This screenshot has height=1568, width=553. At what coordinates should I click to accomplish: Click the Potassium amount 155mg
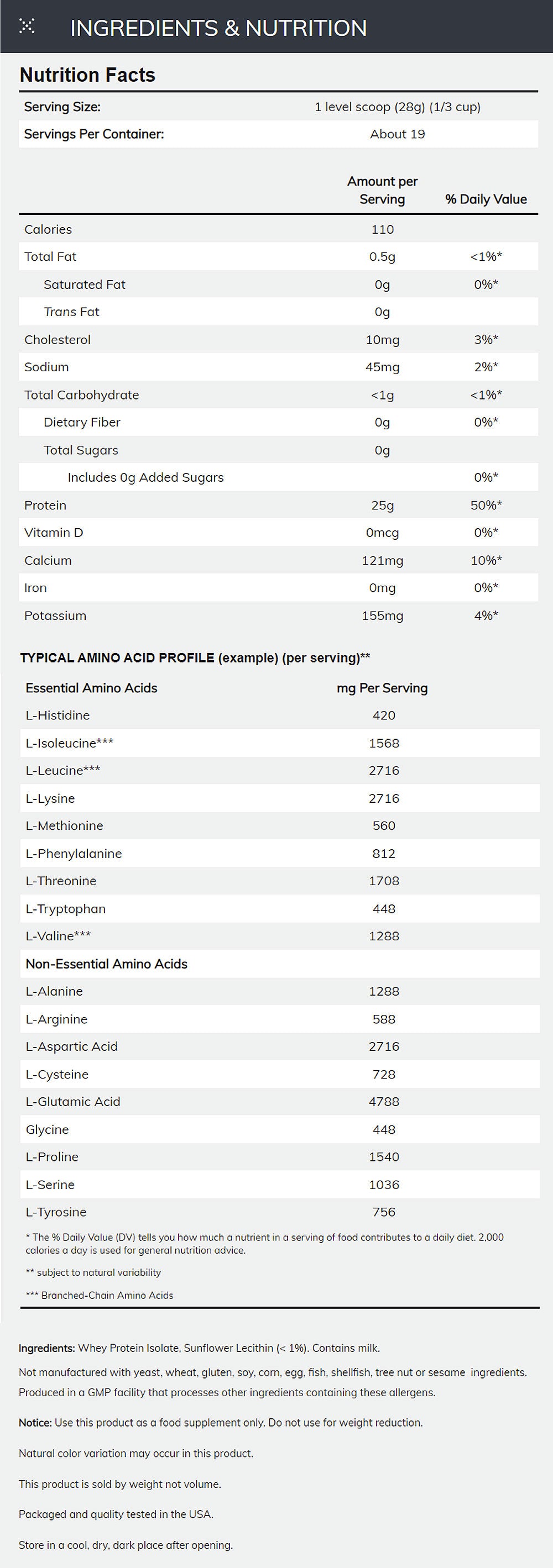(382, 615)
